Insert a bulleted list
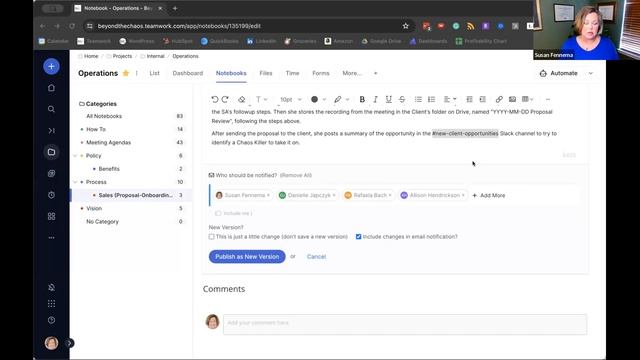This screenshot has width=640, height=360. [418, 99]
